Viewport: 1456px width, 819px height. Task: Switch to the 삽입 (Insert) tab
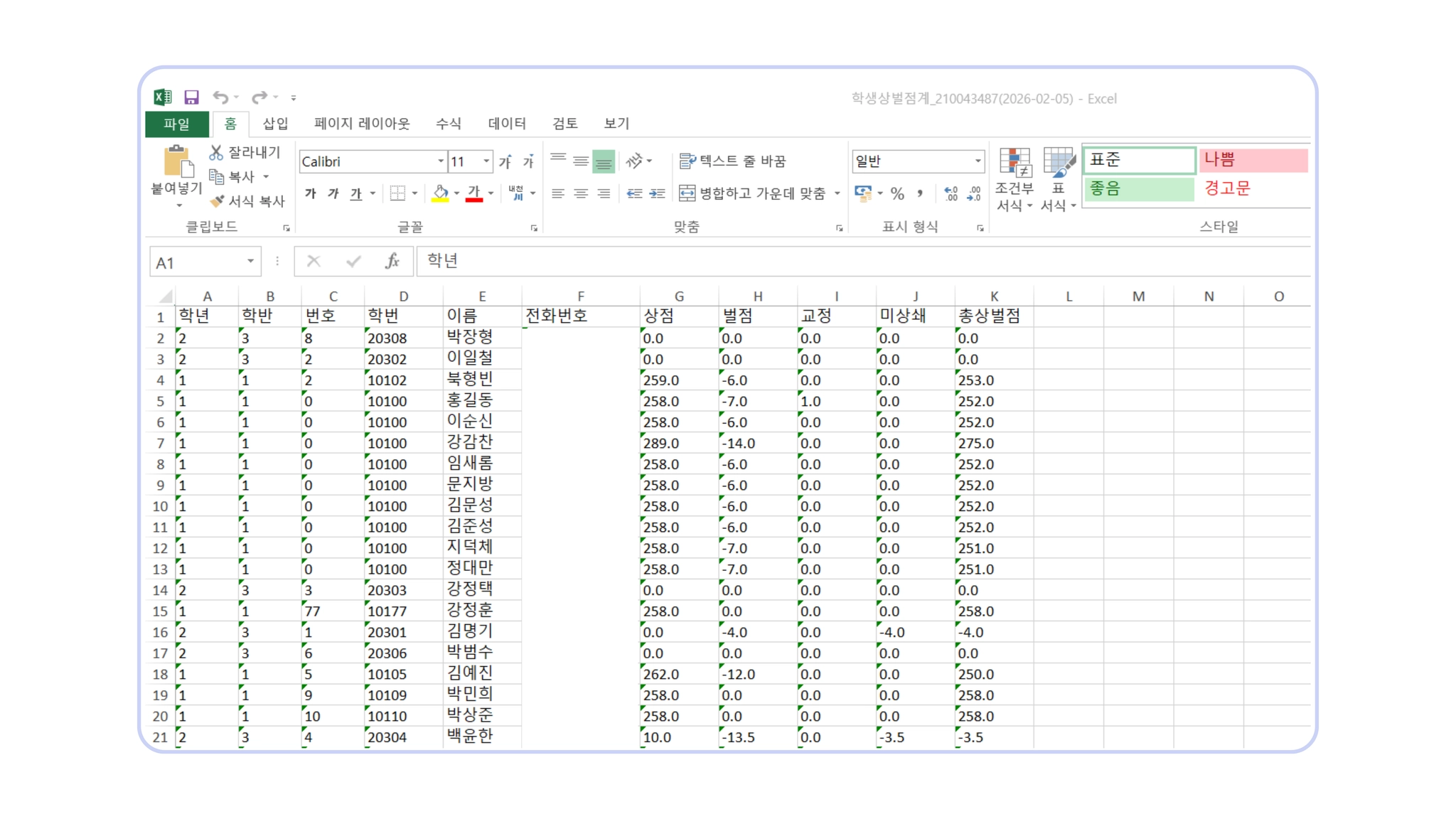(x=275, y=124)
